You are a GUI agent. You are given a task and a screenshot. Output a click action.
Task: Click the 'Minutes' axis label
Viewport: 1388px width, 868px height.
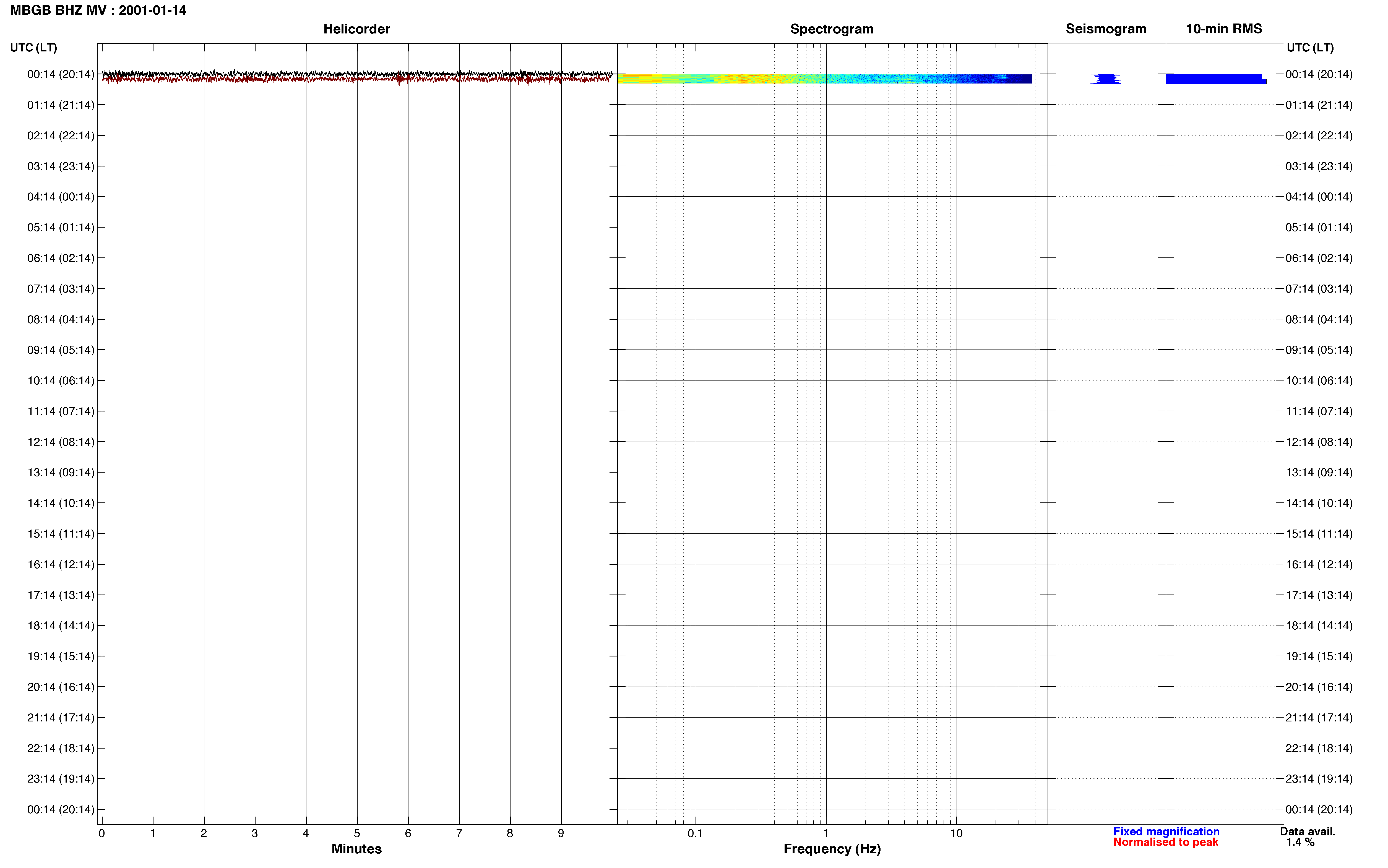[x=356, y=849]
